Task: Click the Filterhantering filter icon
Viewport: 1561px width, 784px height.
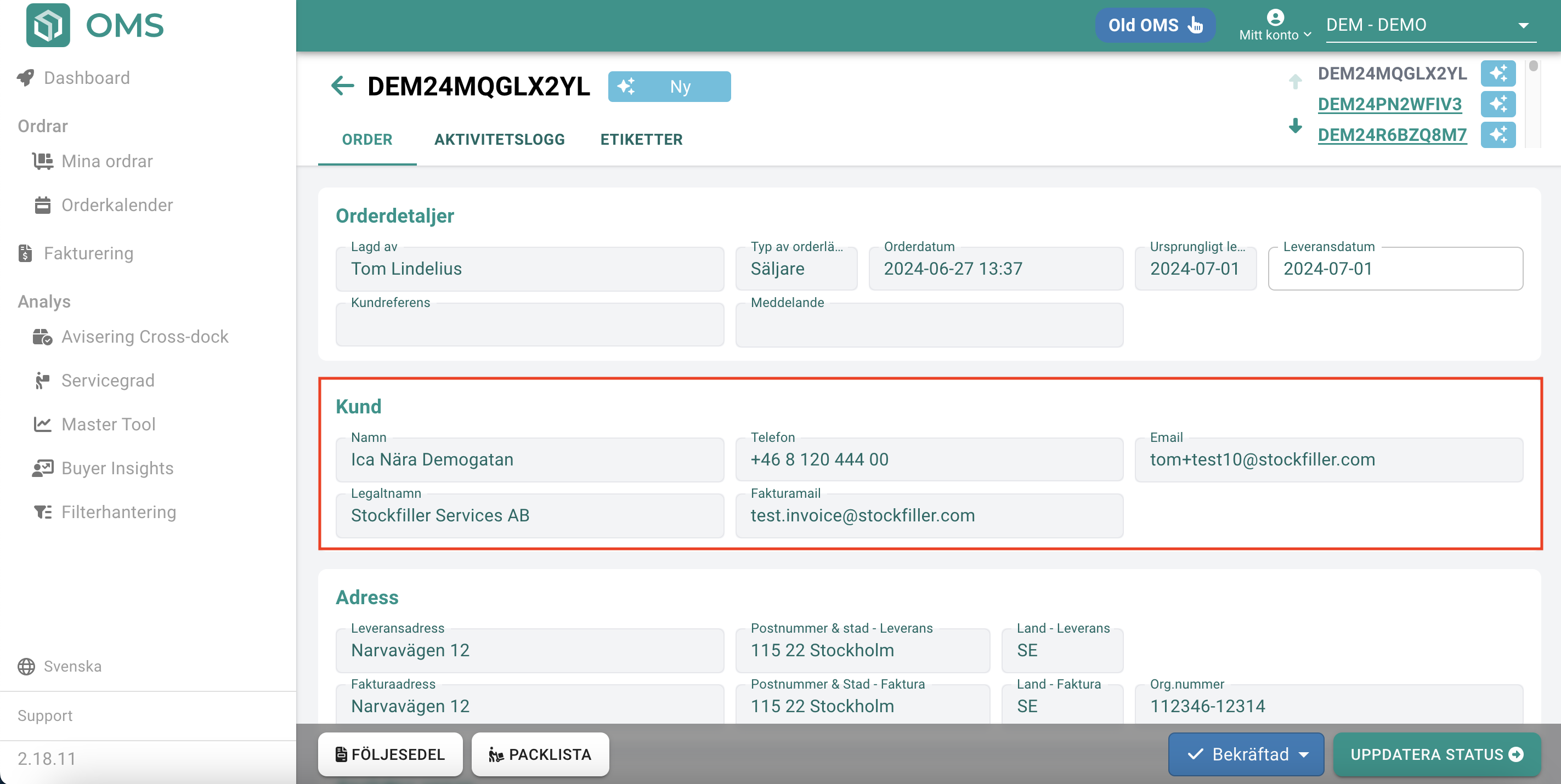Action: click(42, 513)
